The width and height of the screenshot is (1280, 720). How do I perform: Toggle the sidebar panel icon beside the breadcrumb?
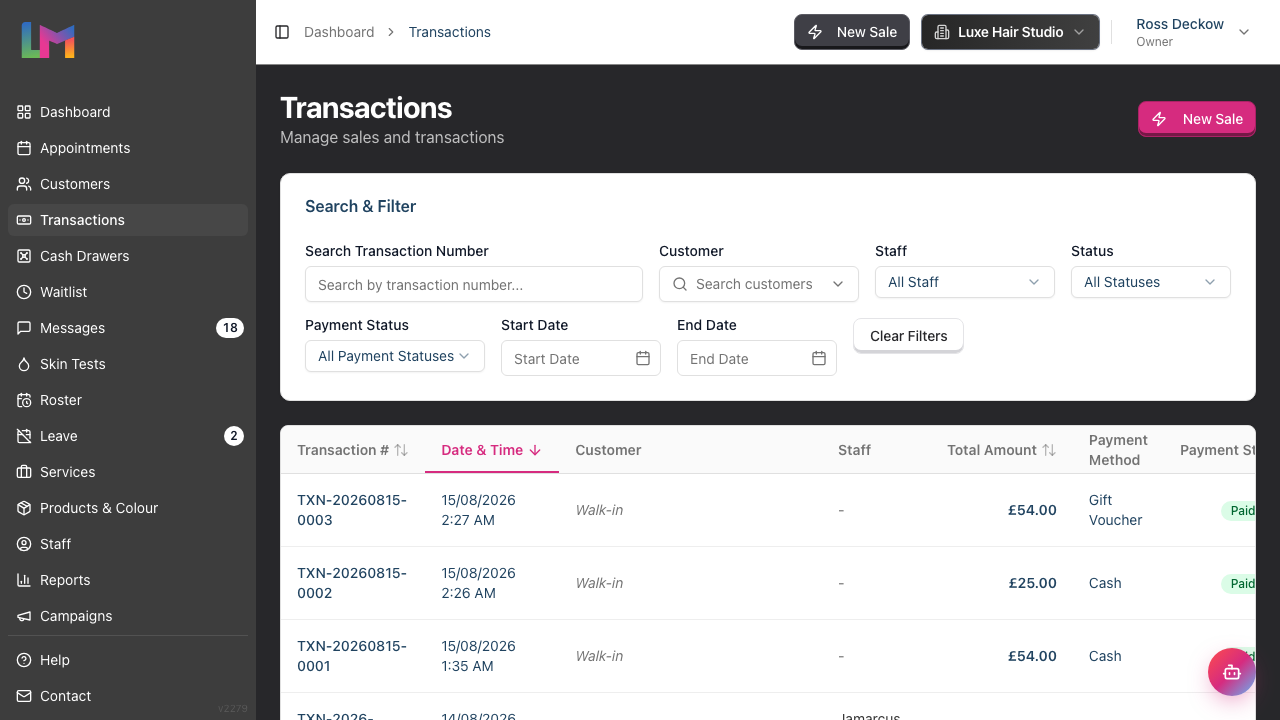pos(282,32)
